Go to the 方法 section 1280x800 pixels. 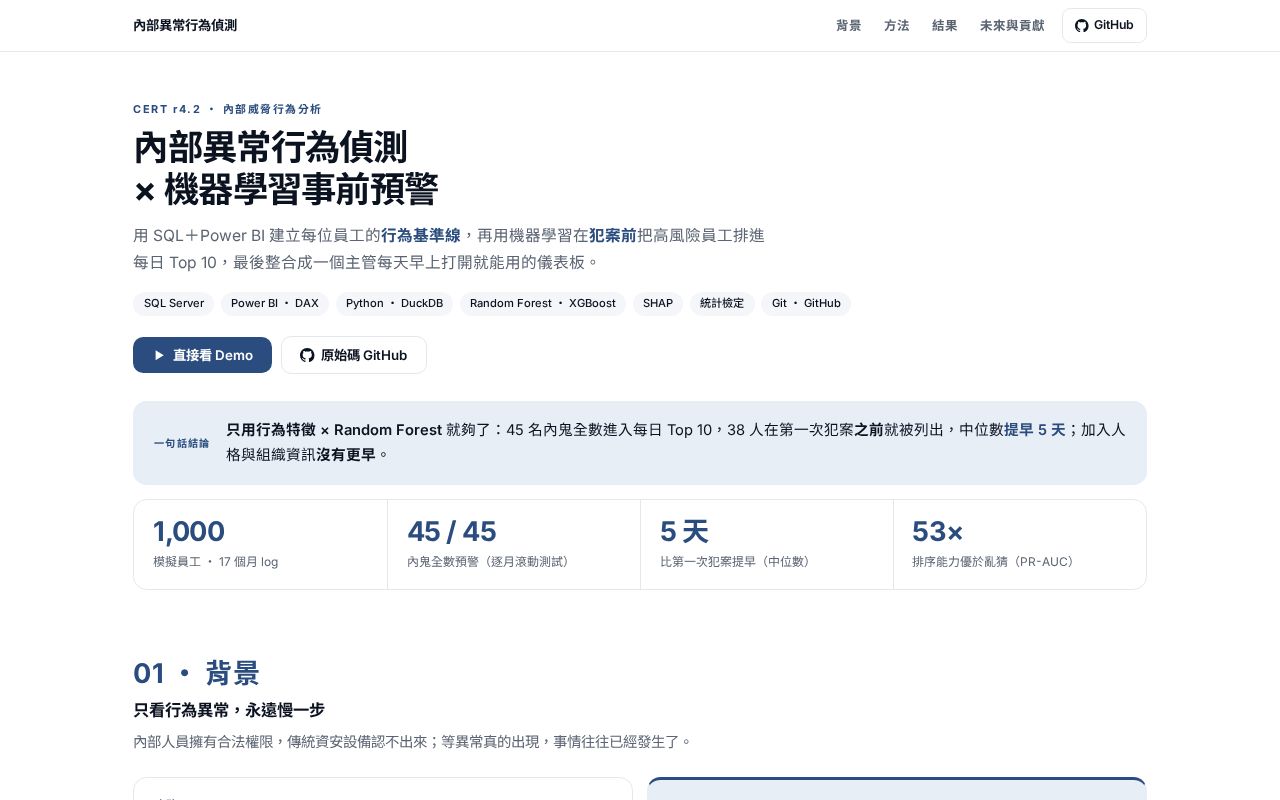click(897, 26)
